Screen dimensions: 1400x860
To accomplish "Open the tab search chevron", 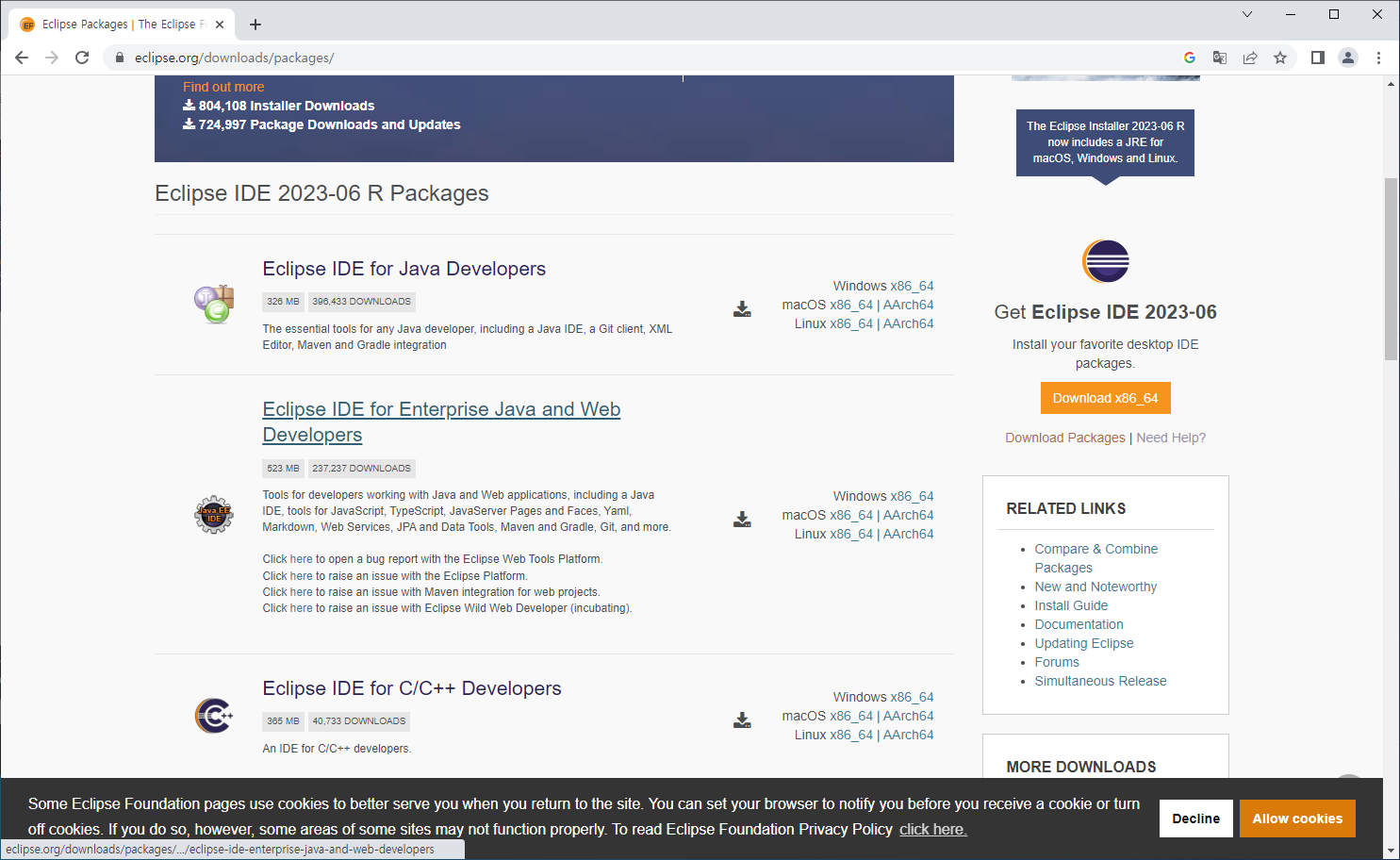I will coord(1247,14).
